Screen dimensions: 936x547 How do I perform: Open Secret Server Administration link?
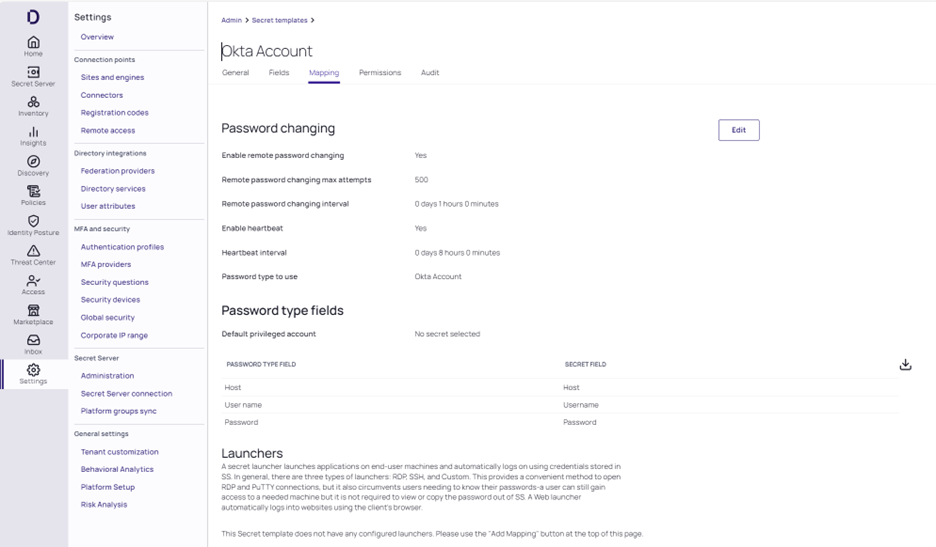click(x=107, y=376)
